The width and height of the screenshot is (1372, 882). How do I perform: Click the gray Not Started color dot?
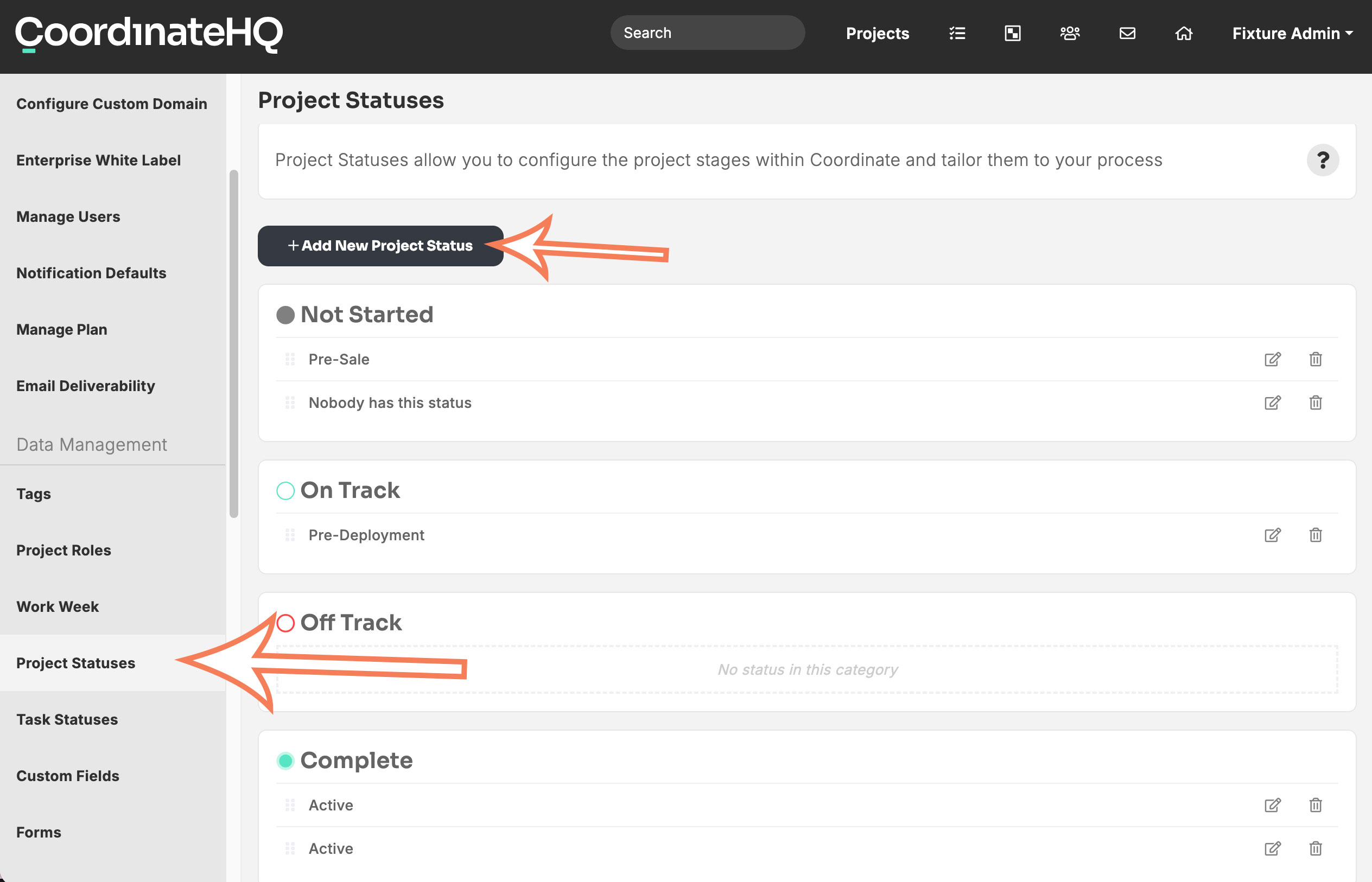[285, 315]
